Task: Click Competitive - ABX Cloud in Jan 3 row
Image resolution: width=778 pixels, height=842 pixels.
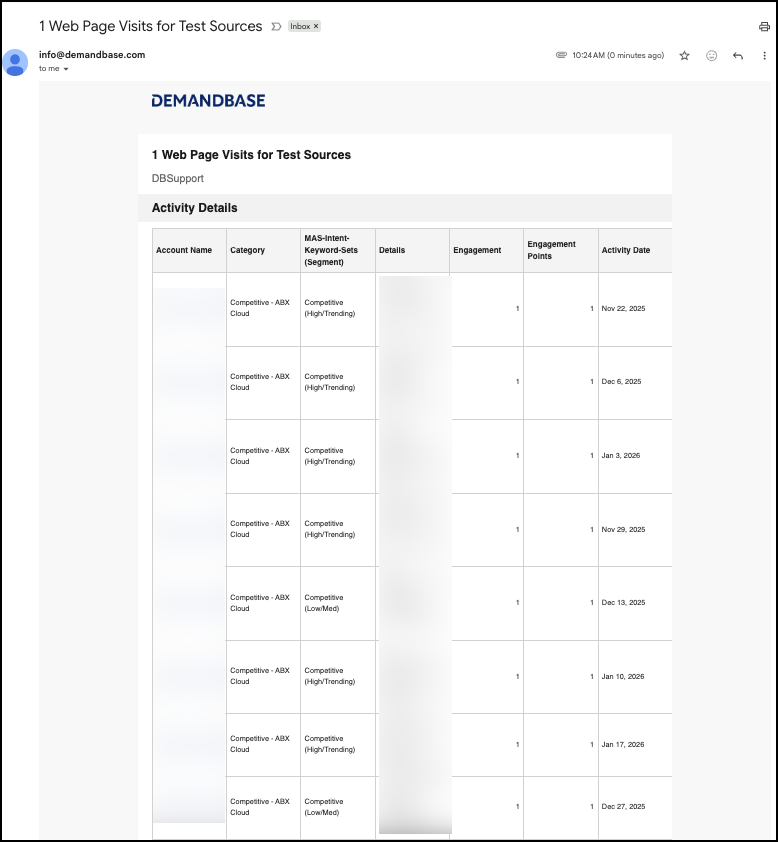Action: coord(260,456)
